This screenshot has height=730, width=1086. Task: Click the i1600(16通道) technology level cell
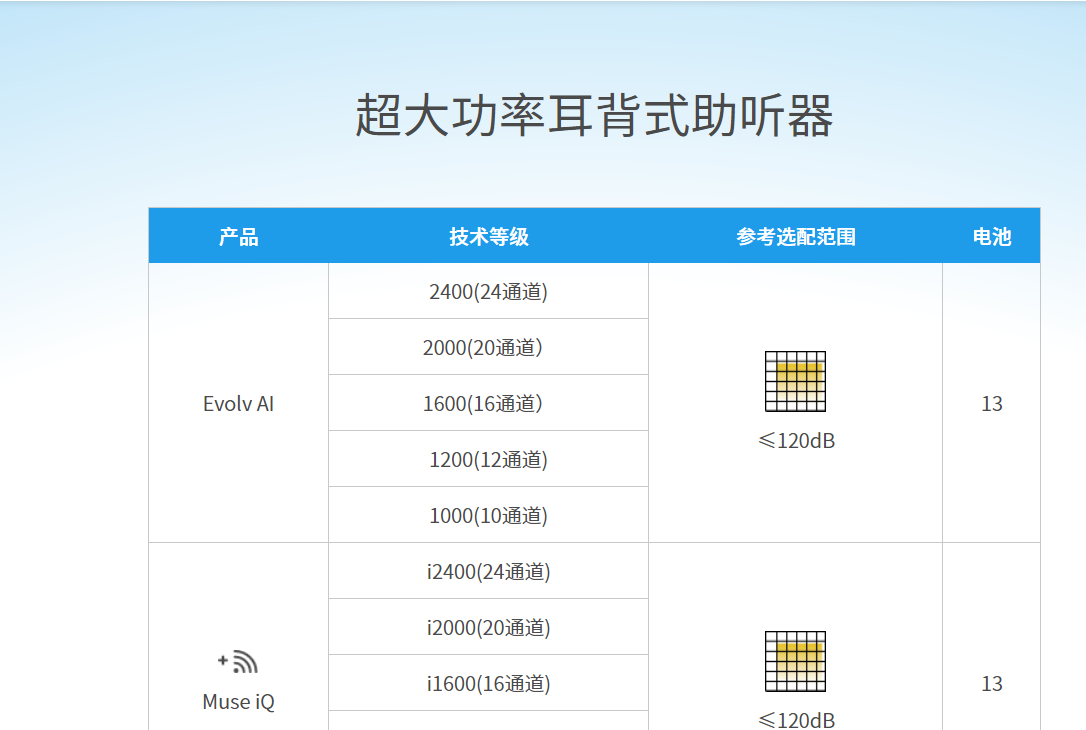pos(488,684)
